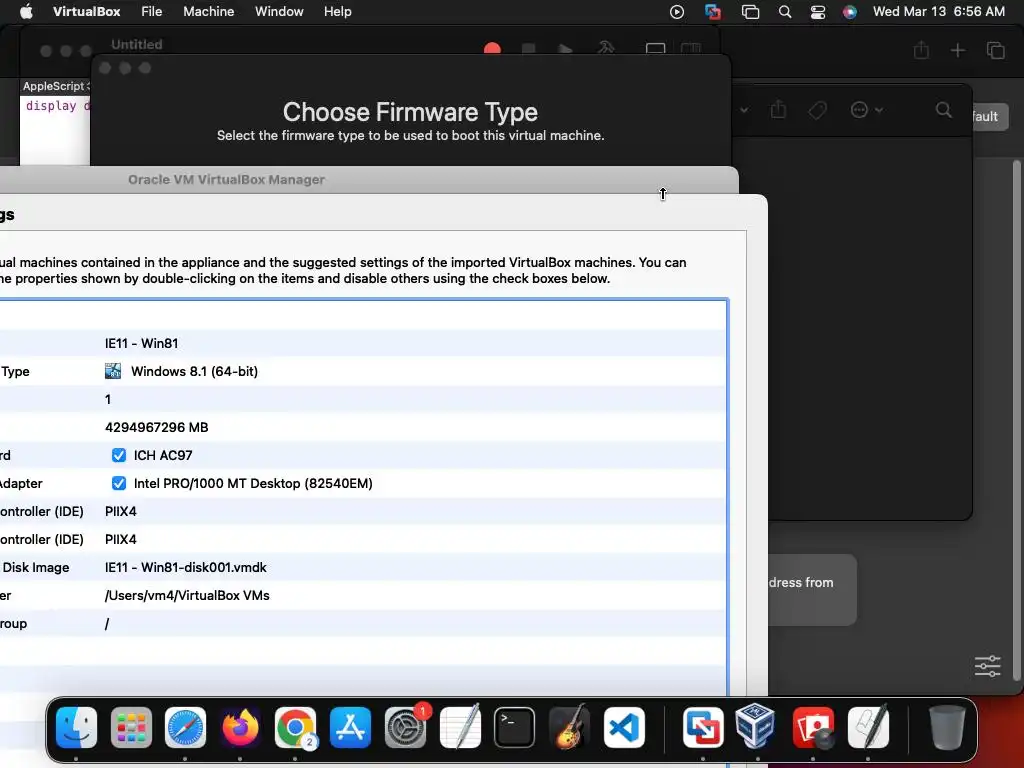Click the plus new tab icon
Screen dimensions: 1024x768
tap(957, 50)
